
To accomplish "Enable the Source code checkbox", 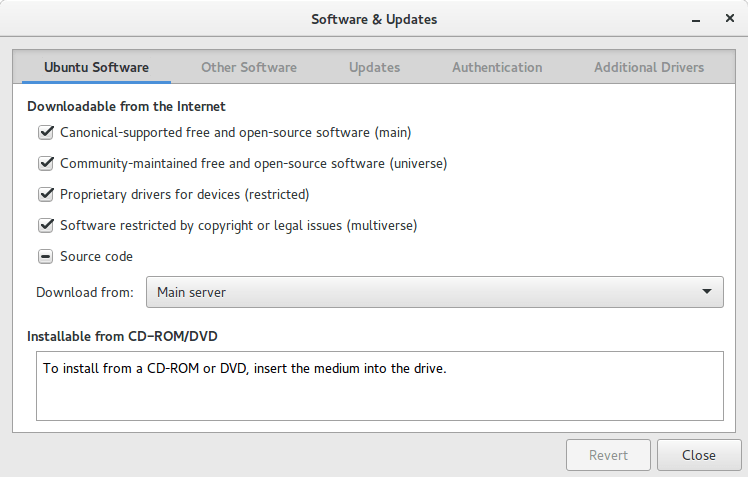I will tap(46, 257).
